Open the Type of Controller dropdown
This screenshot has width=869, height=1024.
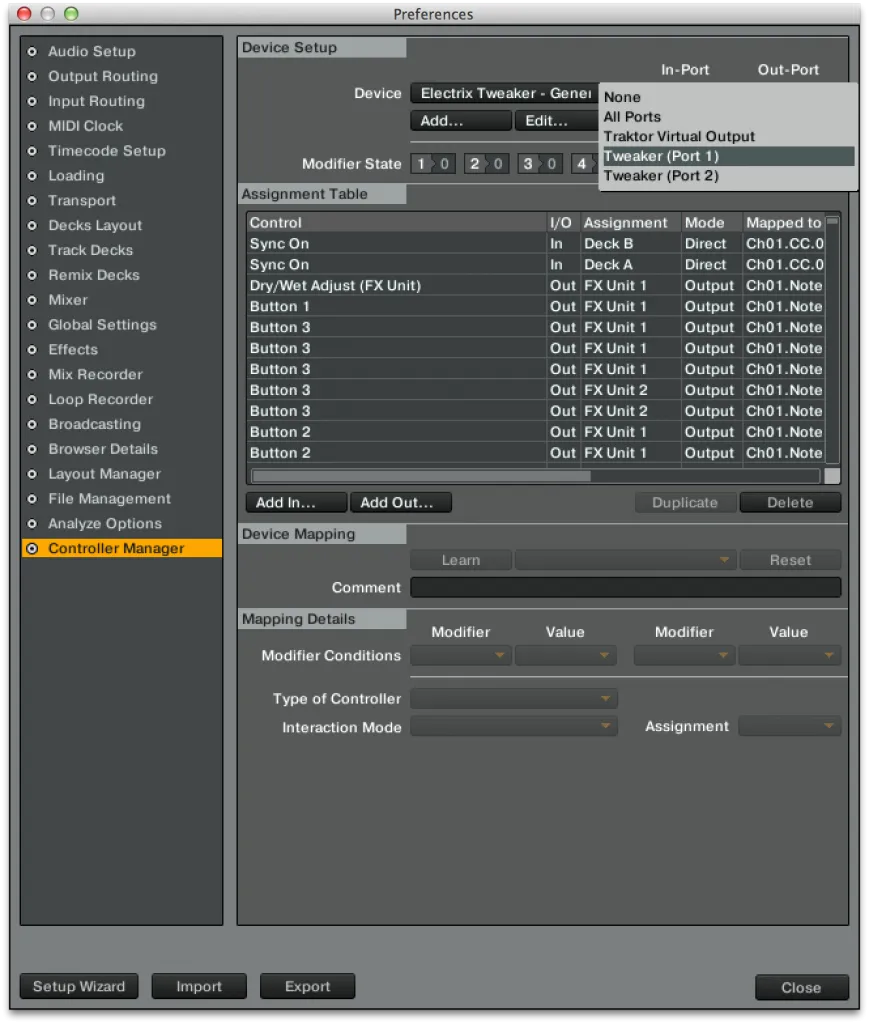tap(514, 699)
